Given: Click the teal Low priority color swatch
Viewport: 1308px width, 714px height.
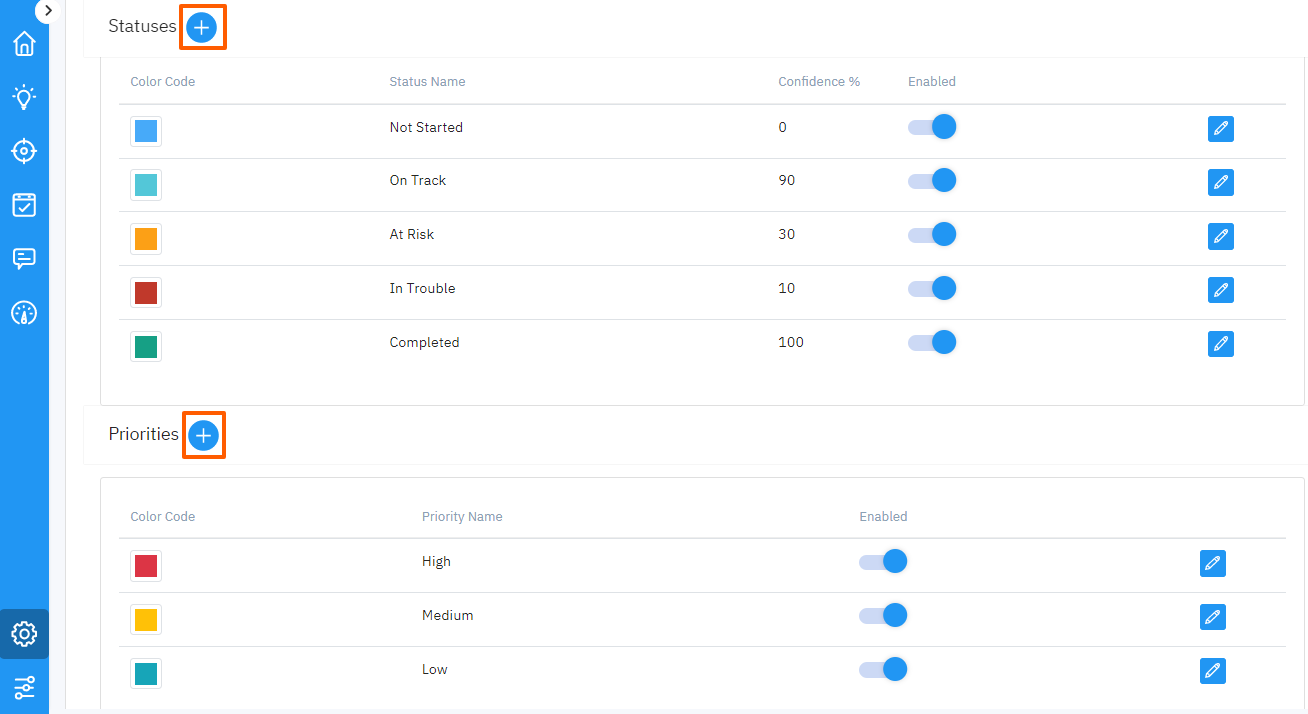Looking at the screenshot, I should pyautogui.click(x=146, y=673).
